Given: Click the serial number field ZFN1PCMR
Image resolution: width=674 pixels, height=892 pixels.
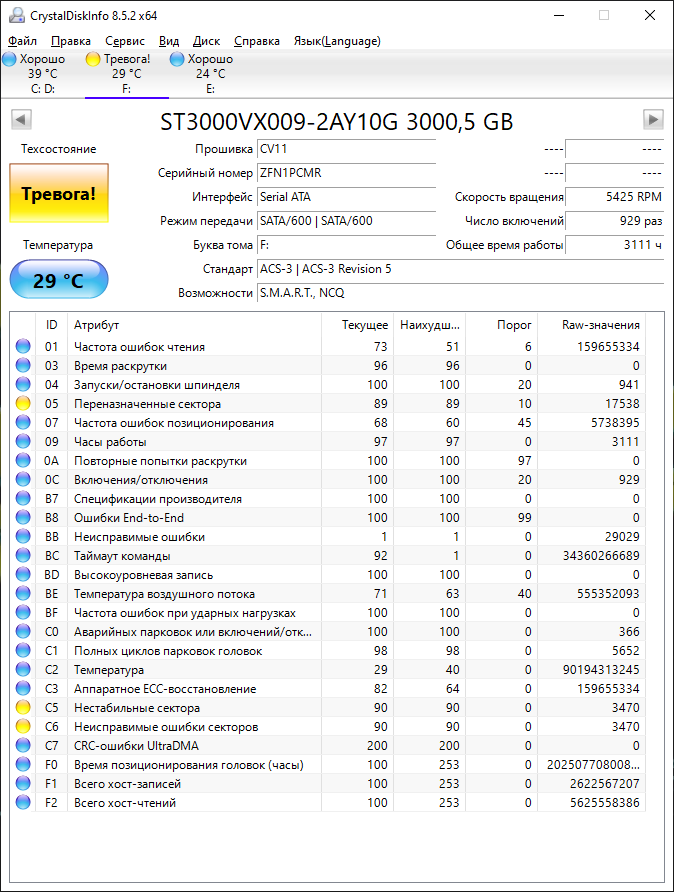Looking at the screenshot, I should (x=346, y=173).
